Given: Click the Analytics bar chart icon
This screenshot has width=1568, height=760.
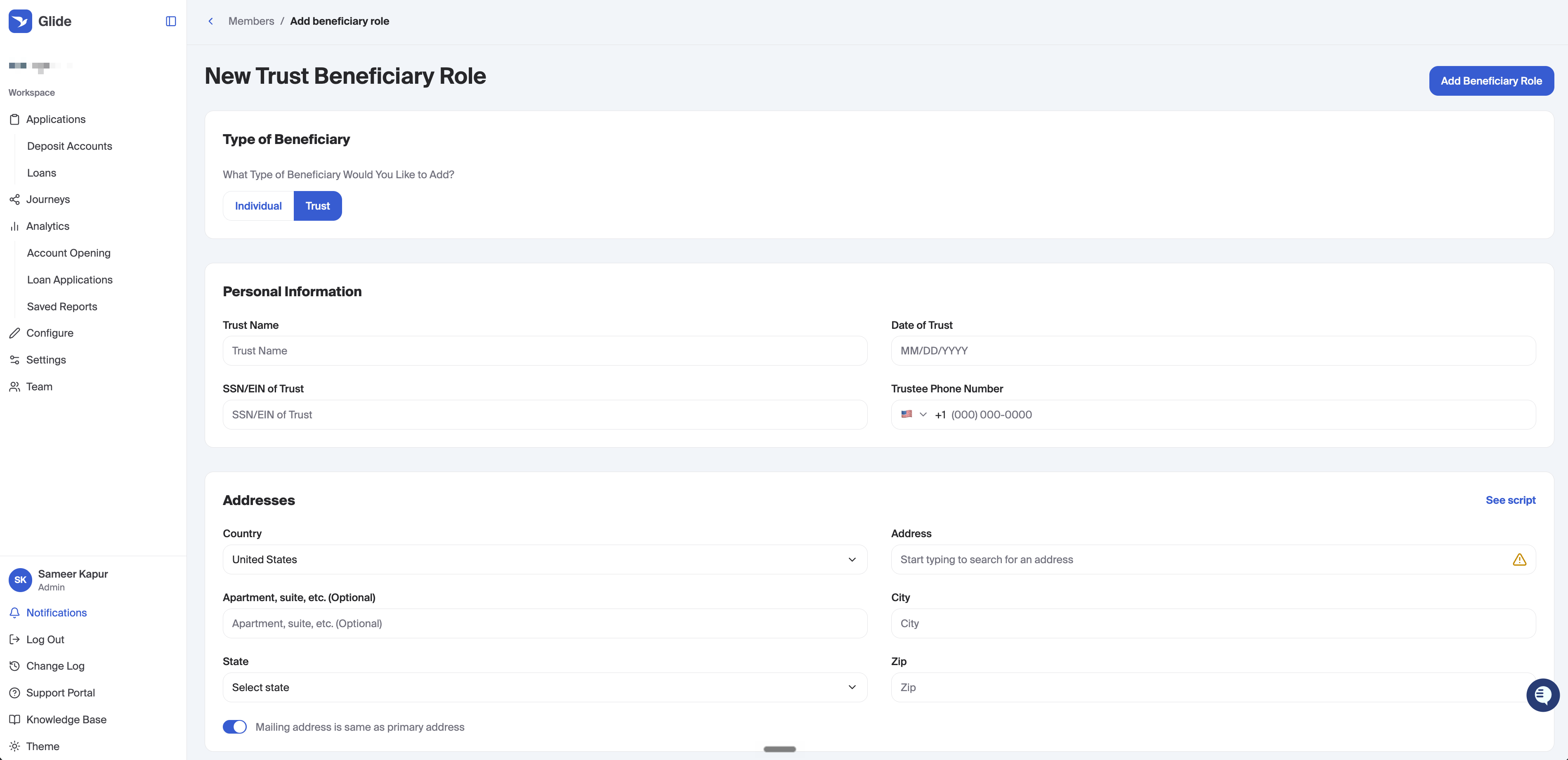Looking at the screenshot, I should click(14, 227).
